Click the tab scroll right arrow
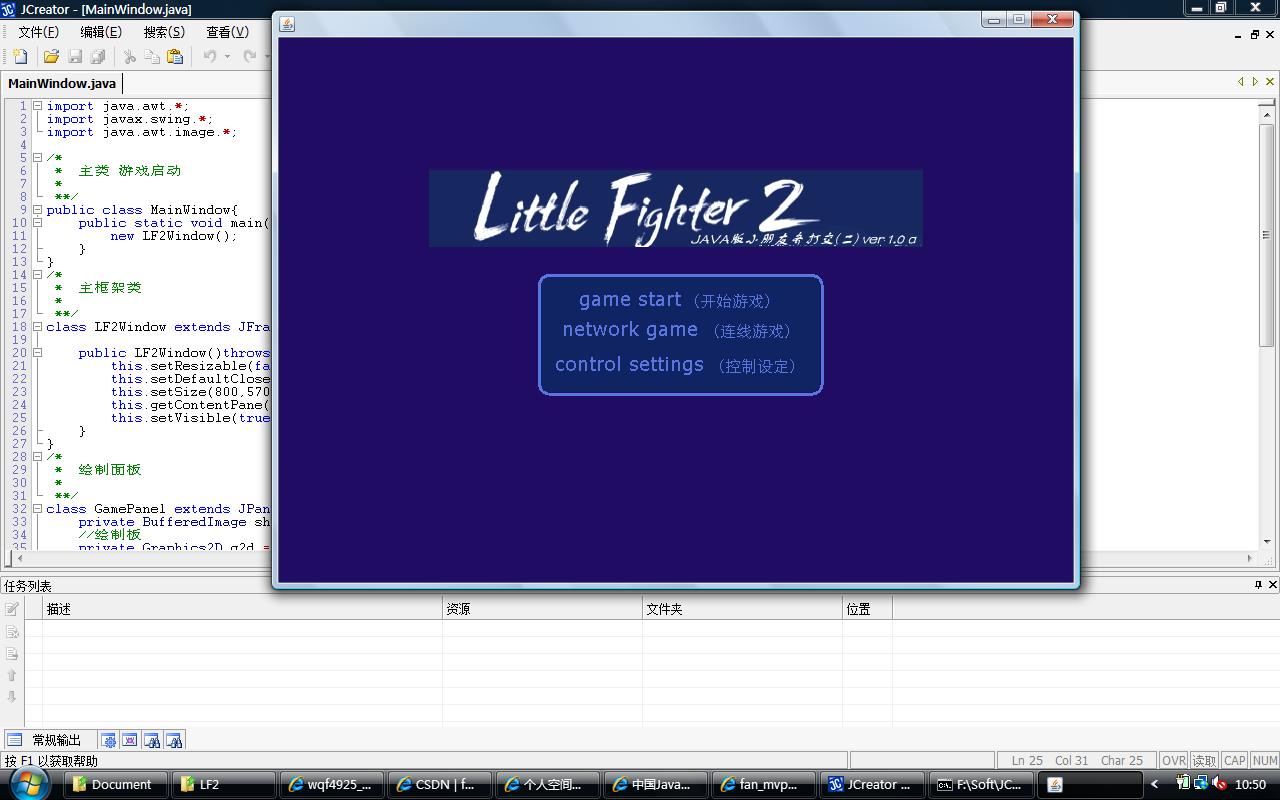Image resolution: width=1280 pixels, height=800 pixels. tap(1255, 82)
